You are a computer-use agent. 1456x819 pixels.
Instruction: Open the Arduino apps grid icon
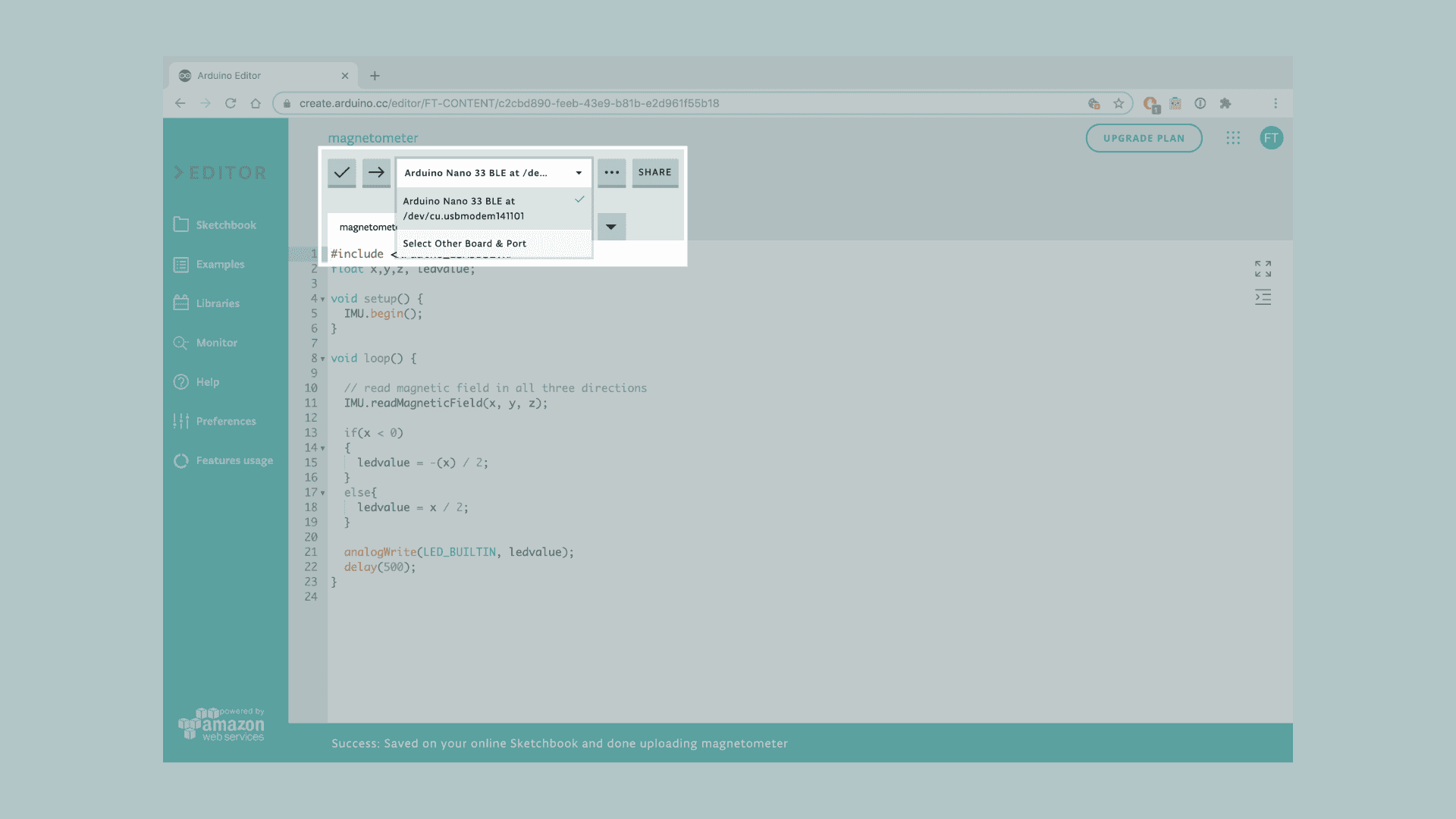(1233, 138)
